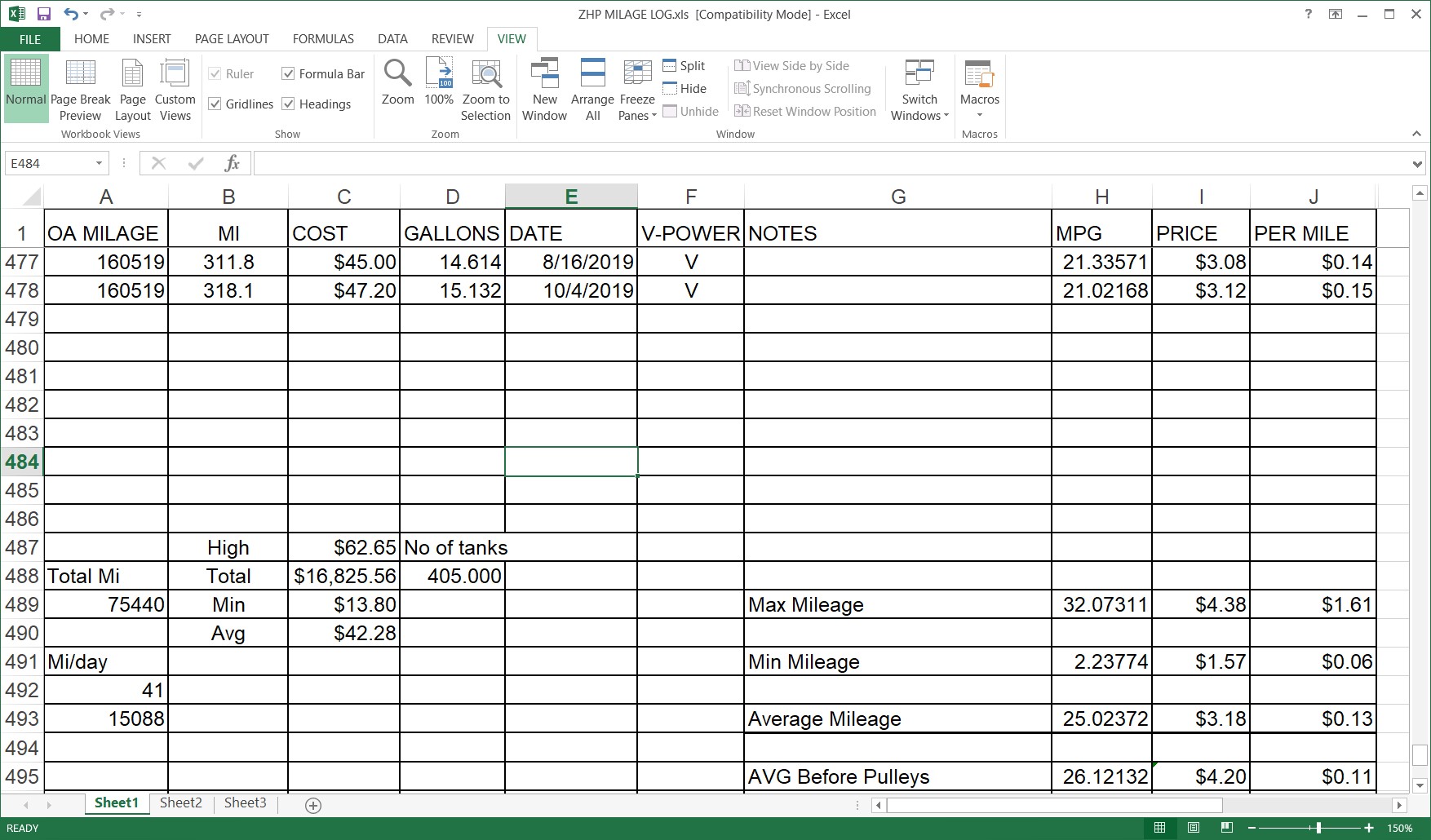The height and width of the screenshot is (840, 1431).
Task: Select all cells with corner button
Action: pyautogui.click(x=30, y=196)
